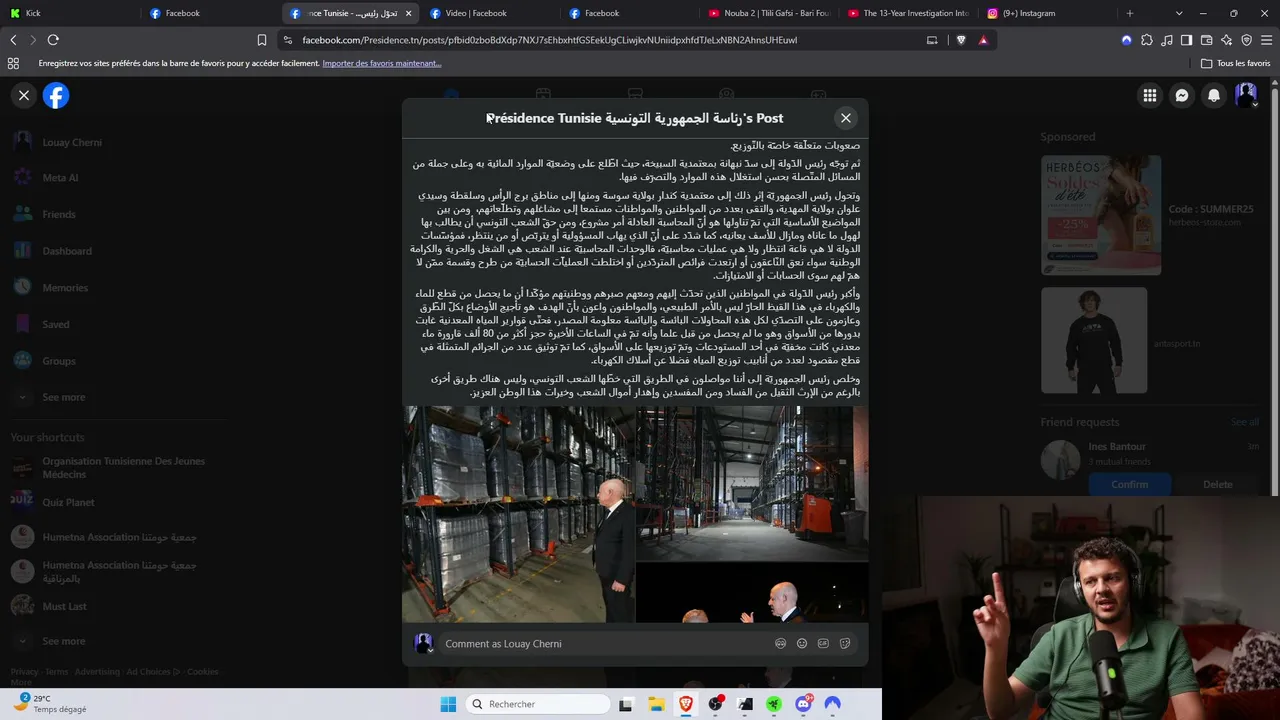Image resolution: width=1280 pixels, height=720 pixels.
Task: Switch commenting identity via the avatar dropdown
Action: point(423,644)
